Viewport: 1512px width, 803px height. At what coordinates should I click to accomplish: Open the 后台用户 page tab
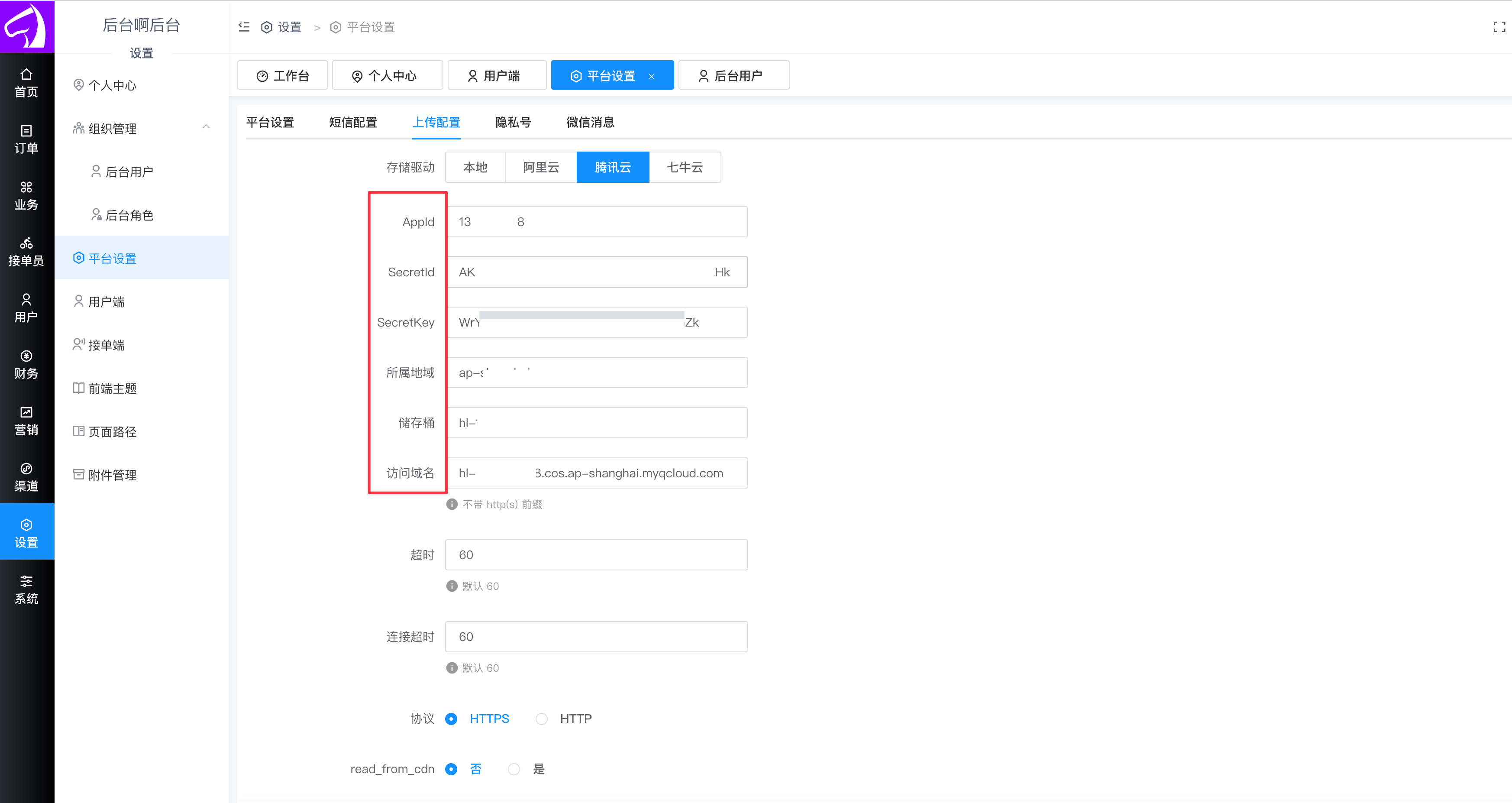[x=733, y=76]
